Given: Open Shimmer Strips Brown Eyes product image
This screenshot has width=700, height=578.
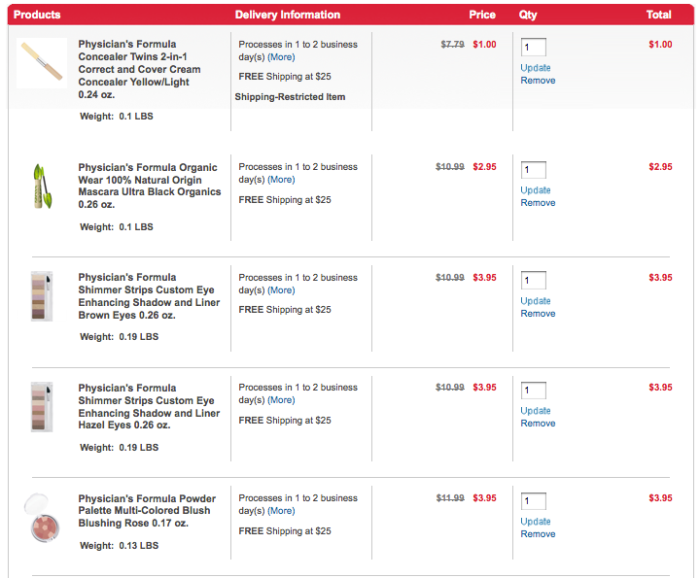Looking at the screenshot, I should [41, 295].
